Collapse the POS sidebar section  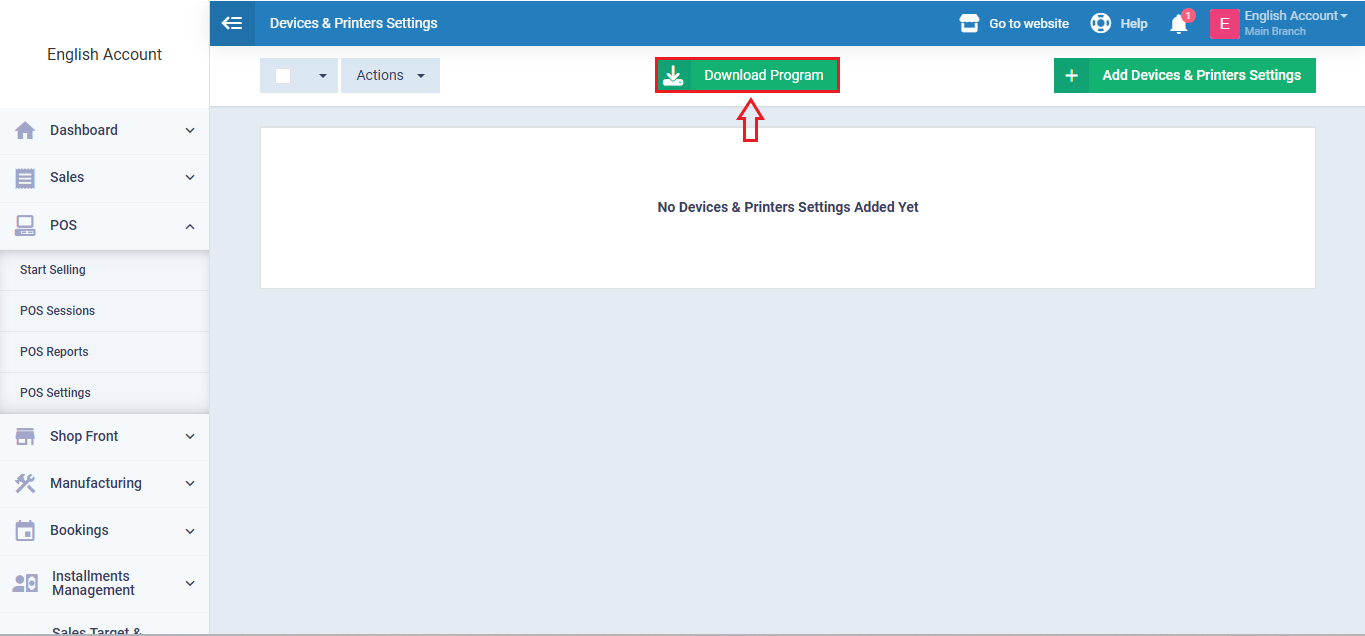point(190,226)
